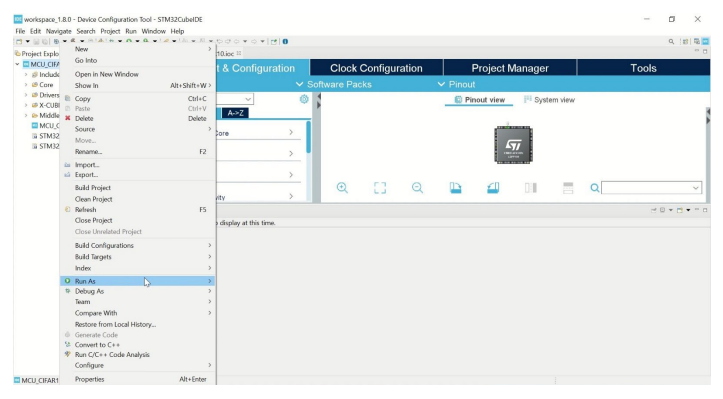Open the categories settings gear
Screen dimensions: 723x399
click(304, 99)
